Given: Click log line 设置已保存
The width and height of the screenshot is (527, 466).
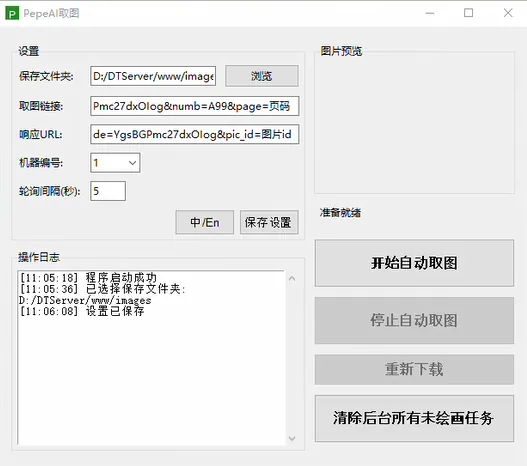Looking at the screenshot, I should (x=82, y=311).
